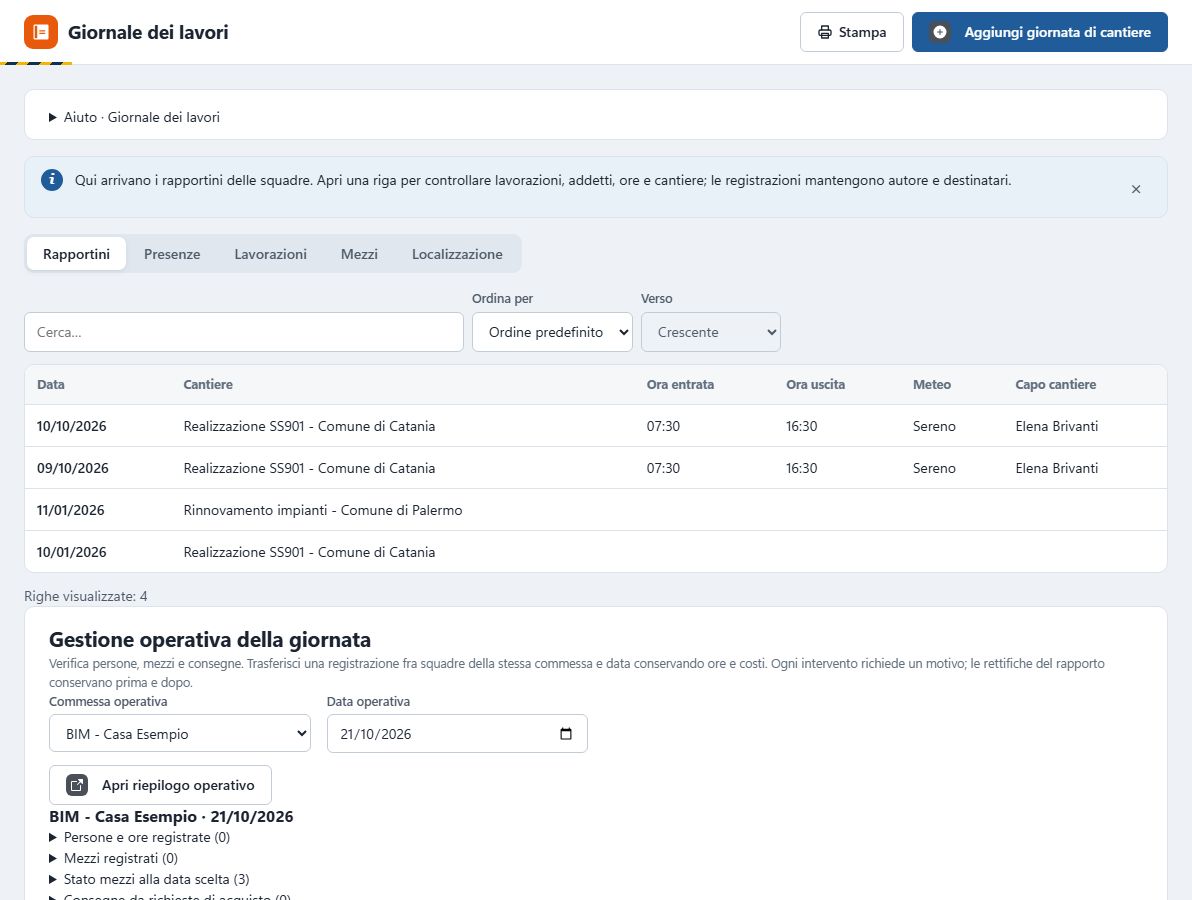
Task: Open the row dated 10/10/2026
Action: coord(596,426)
